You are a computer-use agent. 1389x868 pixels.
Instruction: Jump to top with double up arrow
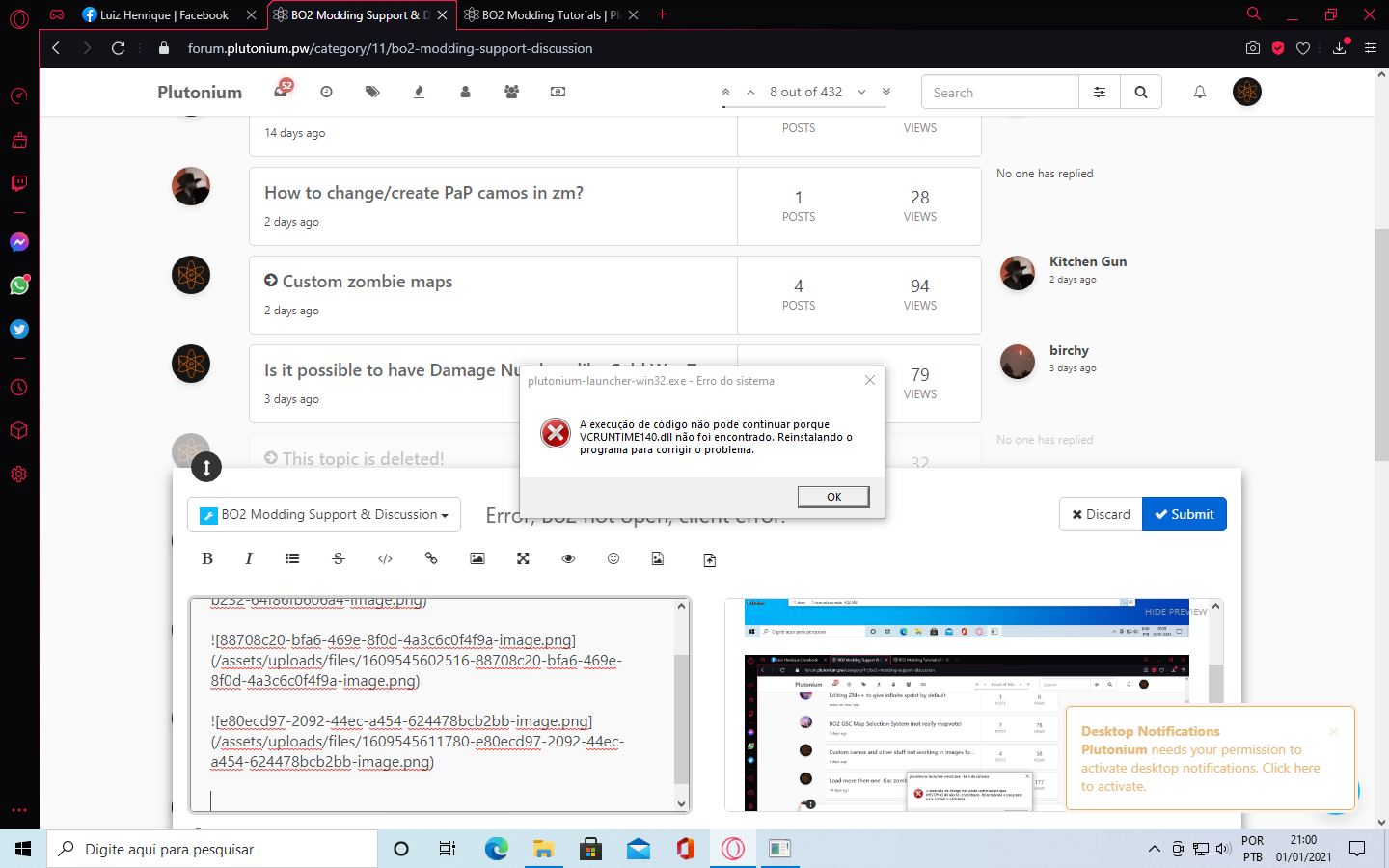[x=725, y=92]
